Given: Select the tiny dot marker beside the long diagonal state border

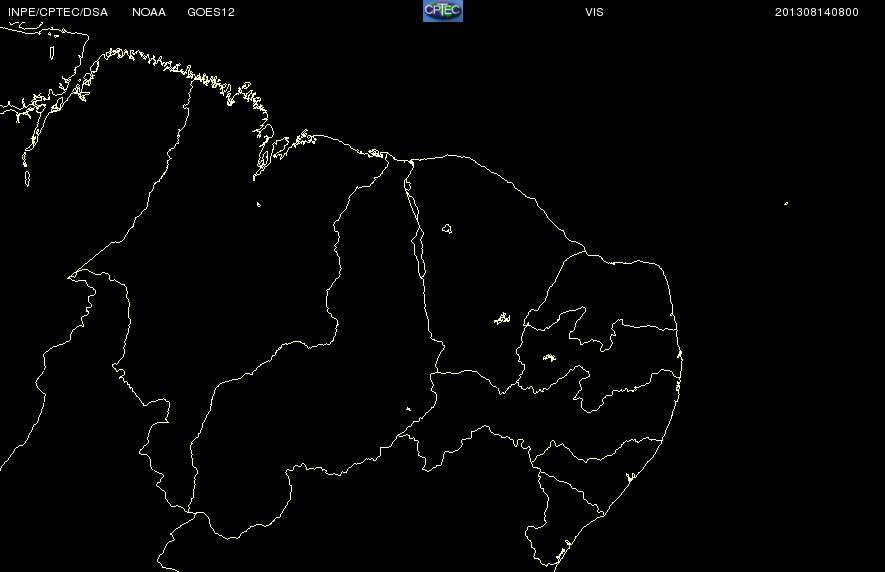Looking at the screenshot, I should 409,409.
